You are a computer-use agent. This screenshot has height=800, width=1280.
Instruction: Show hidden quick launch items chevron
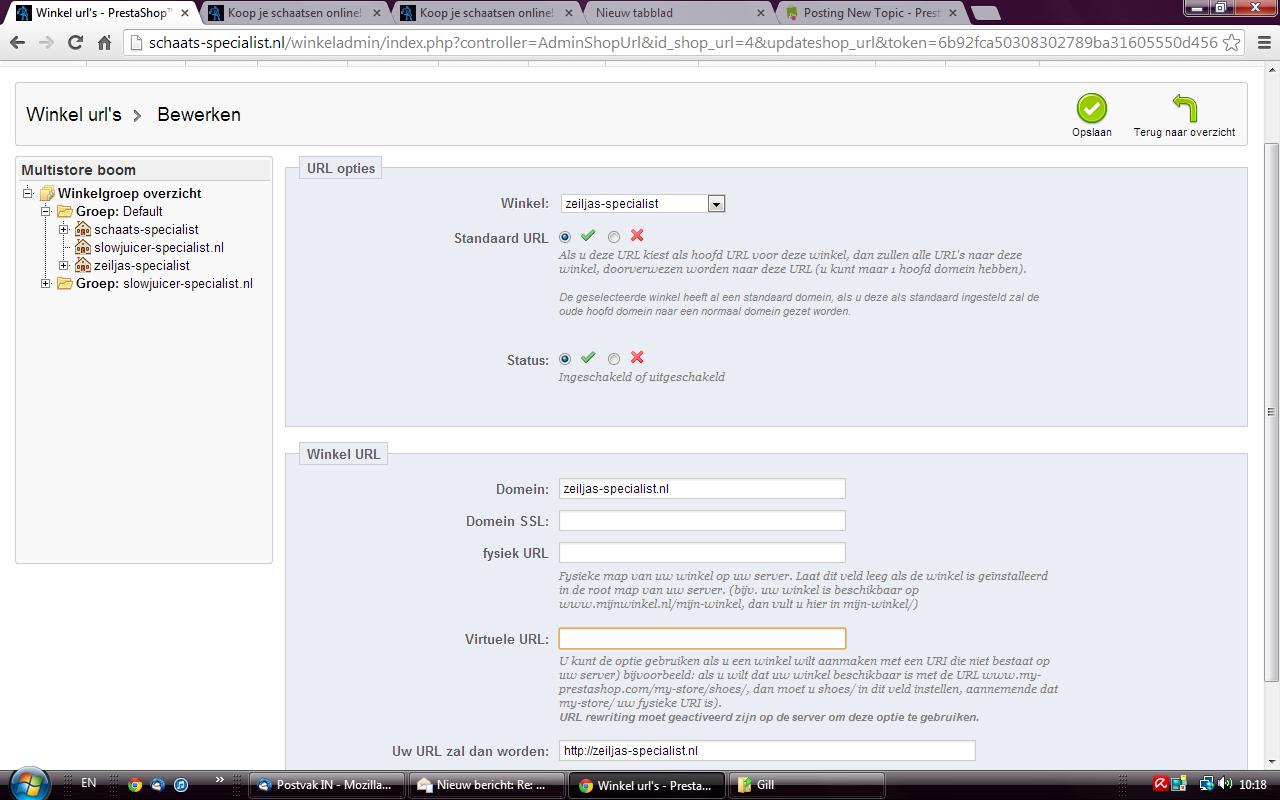(219, 781)
